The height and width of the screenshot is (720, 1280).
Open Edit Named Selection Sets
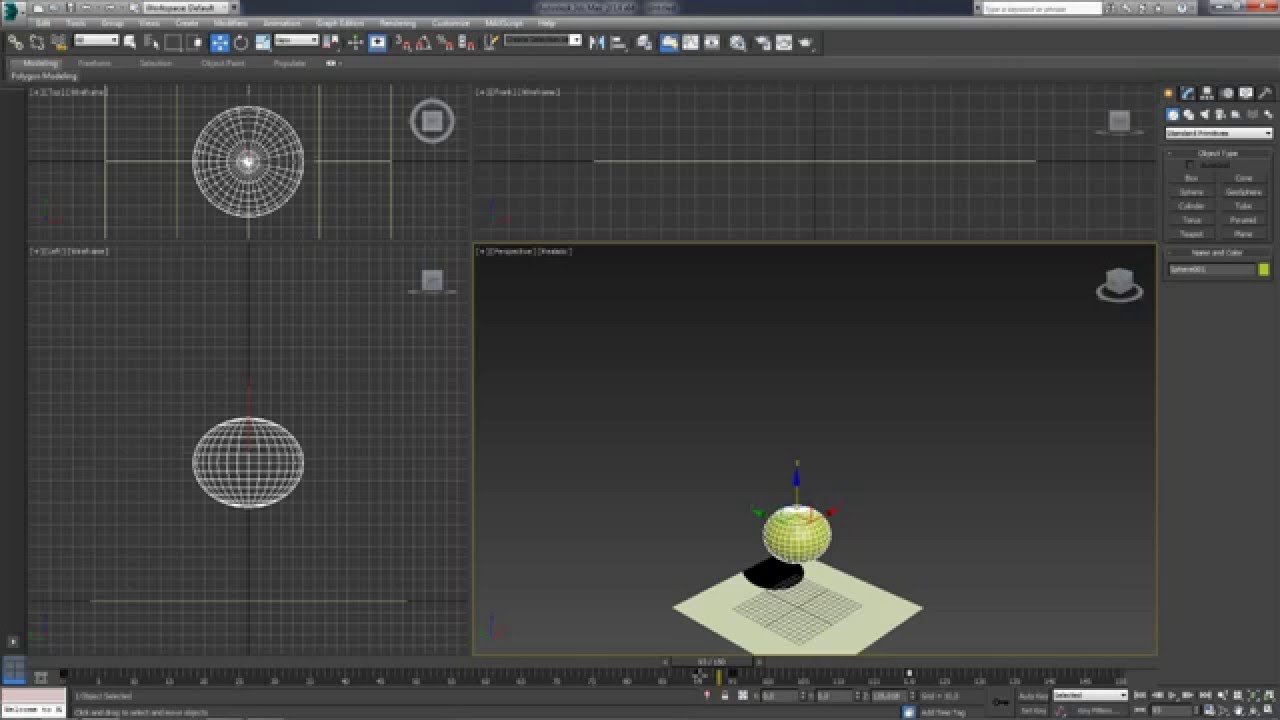[x=490, y=42]
